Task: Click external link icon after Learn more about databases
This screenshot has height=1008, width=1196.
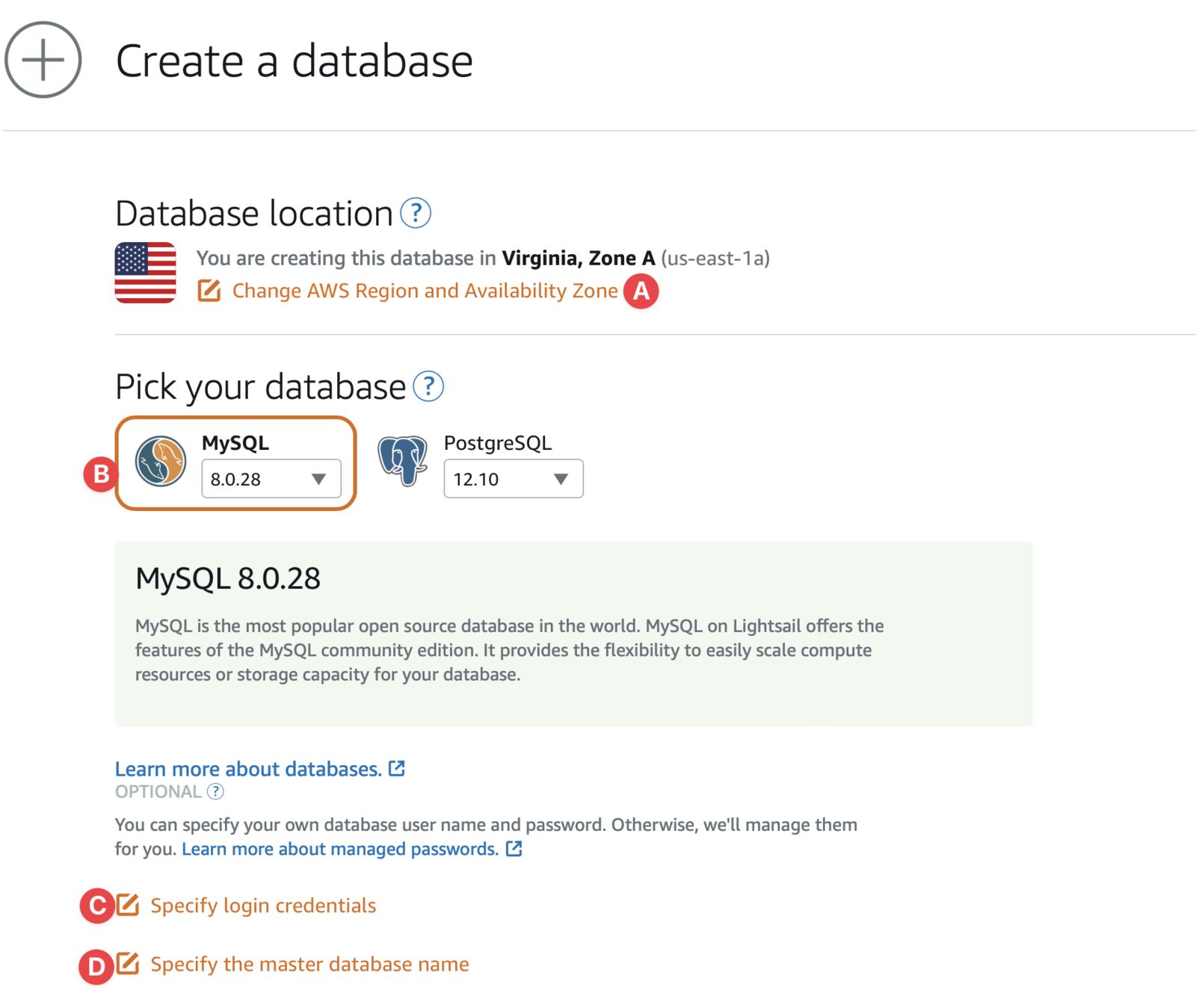Action: [397, 768]
